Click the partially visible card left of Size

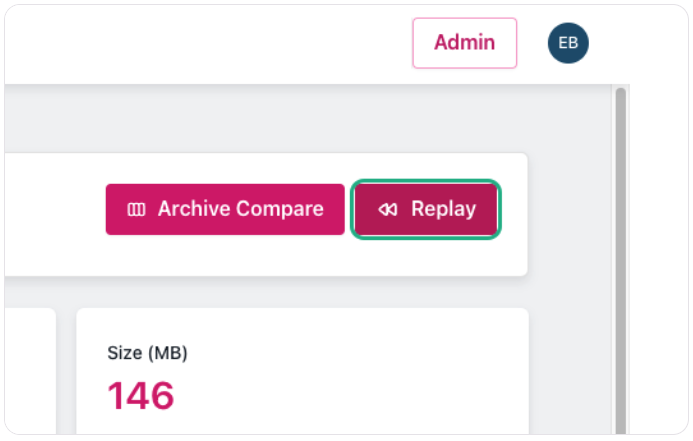30,371
